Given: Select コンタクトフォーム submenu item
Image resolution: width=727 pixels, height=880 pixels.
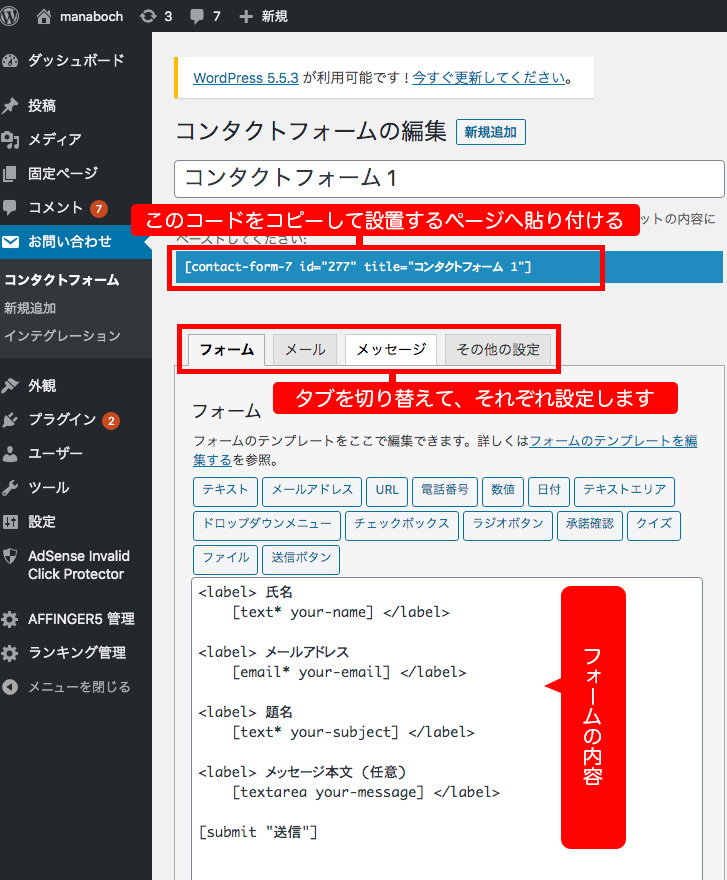Looking at the screenshot, I should [62, 280].
